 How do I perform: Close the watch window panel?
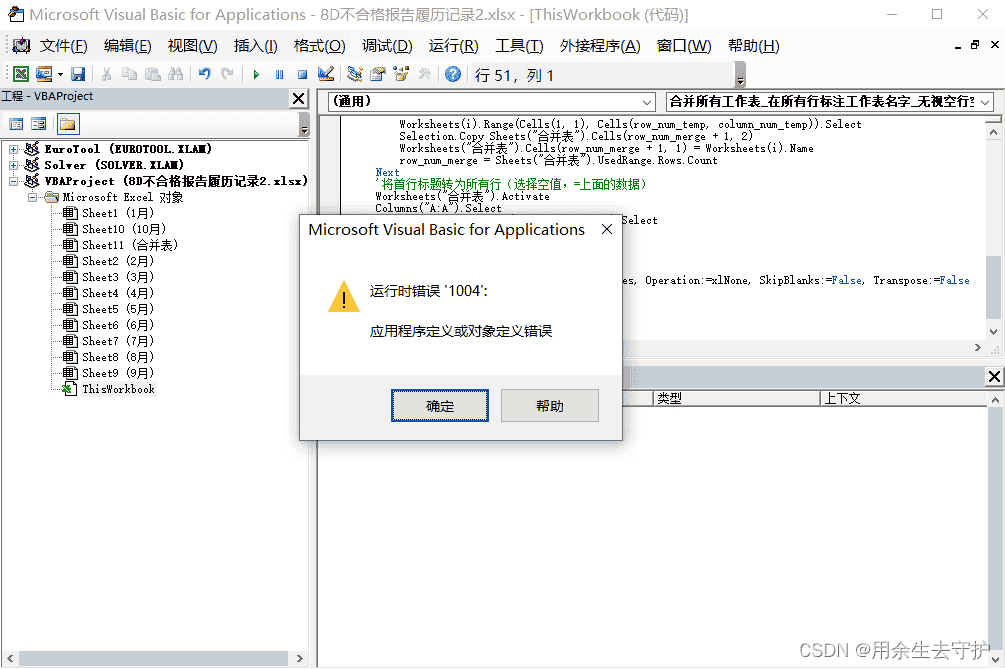click(x=994, y=377)
